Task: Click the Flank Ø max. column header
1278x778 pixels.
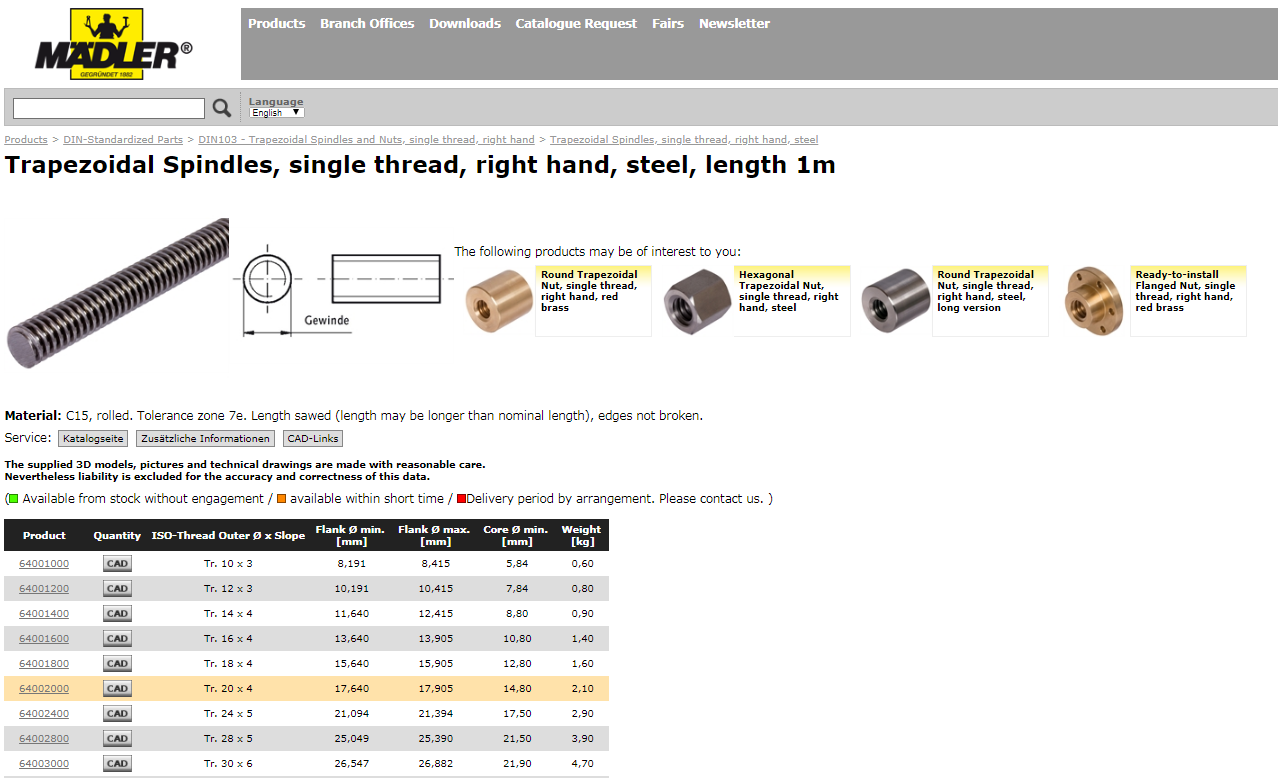Action: point(434,535)
